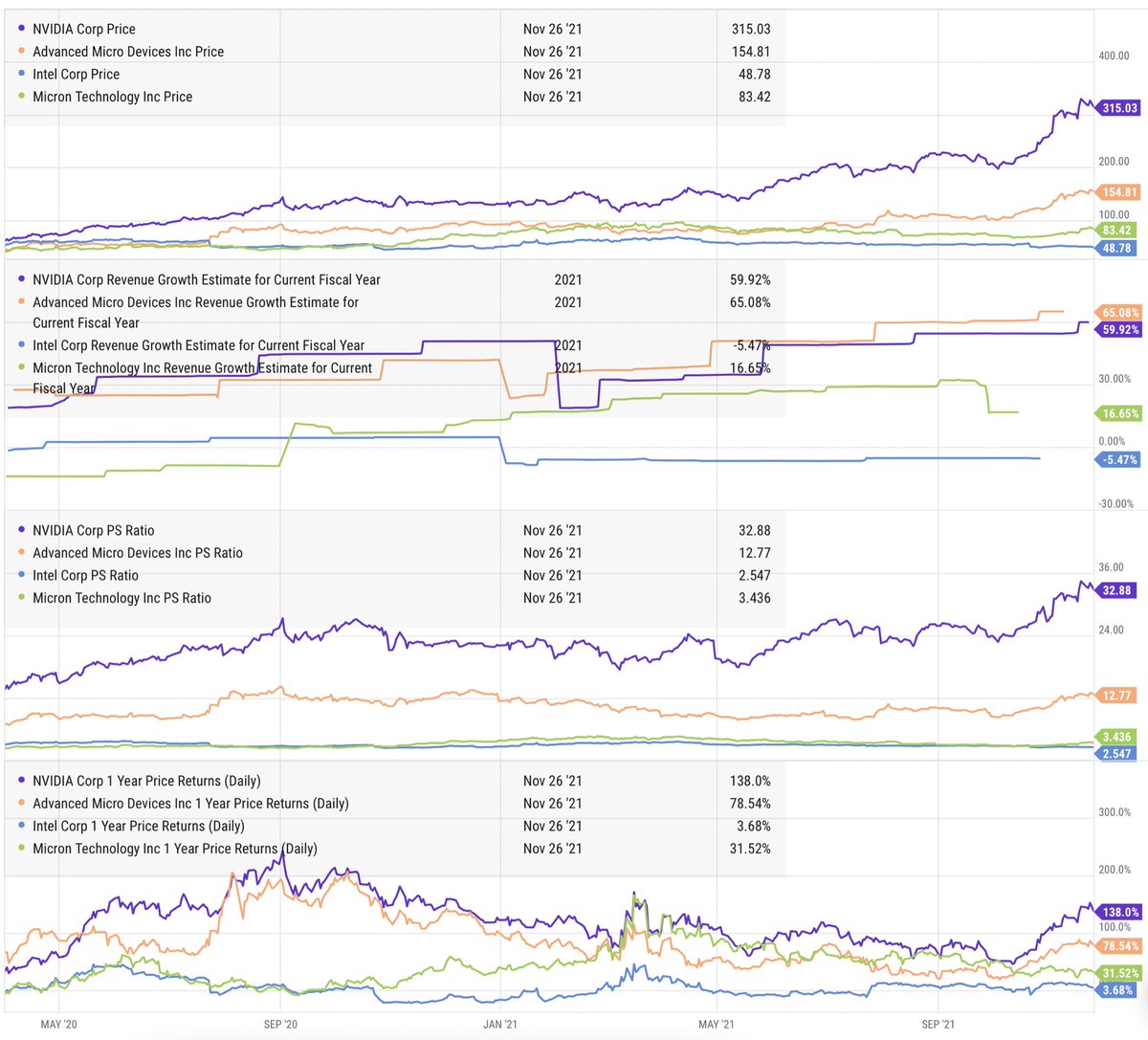Click the purple 315.03 price tag
This screenshot has width=1148, height=1040.
tap(1117, 108)
